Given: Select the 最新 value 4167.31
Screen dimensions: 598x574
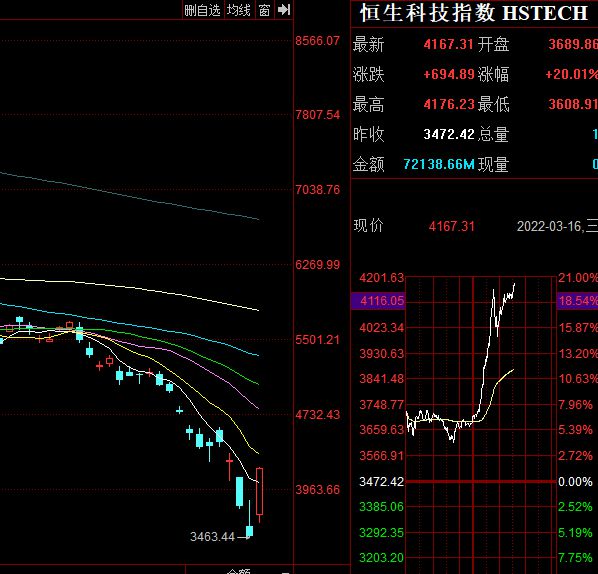Looking at the screenshot, I should pyautogui.click(x=448, y=44).
